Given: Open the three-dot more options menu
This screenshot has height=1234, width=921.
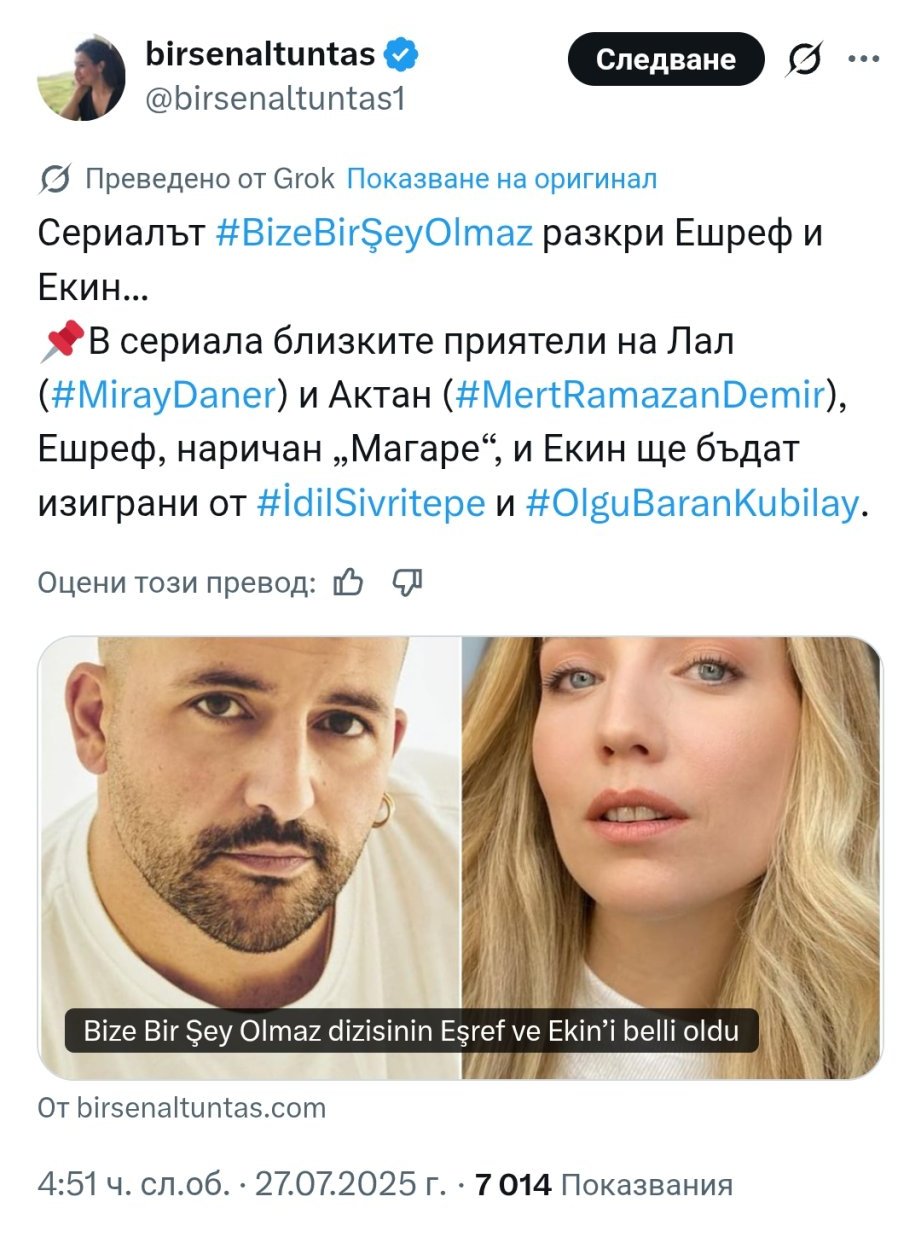Looking at the screenshot, I should click(863, 58).
